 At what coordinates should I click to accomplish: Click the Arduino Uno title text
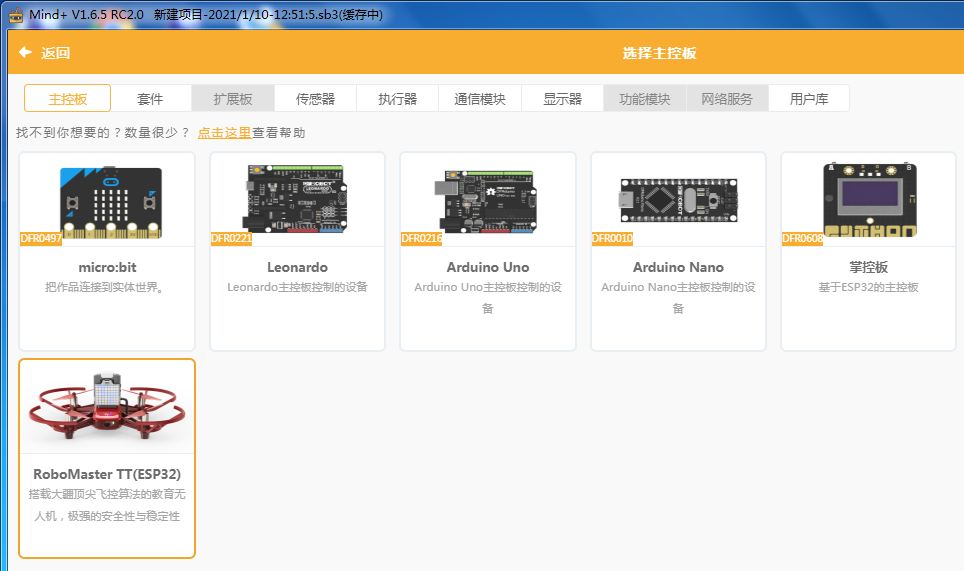point(488,267)
